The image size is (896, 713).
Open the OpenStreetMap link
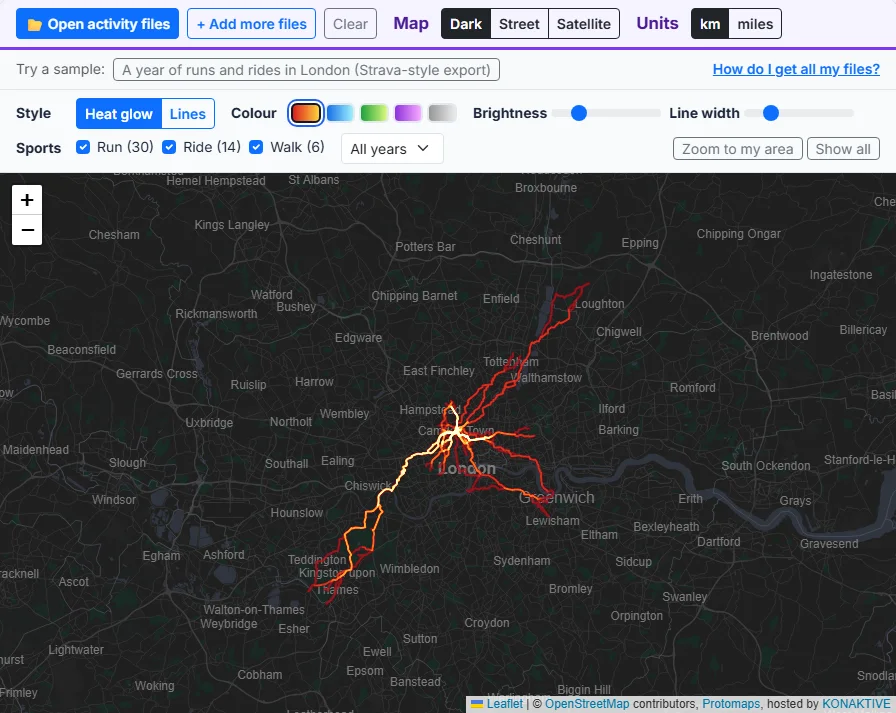point(587,704)
